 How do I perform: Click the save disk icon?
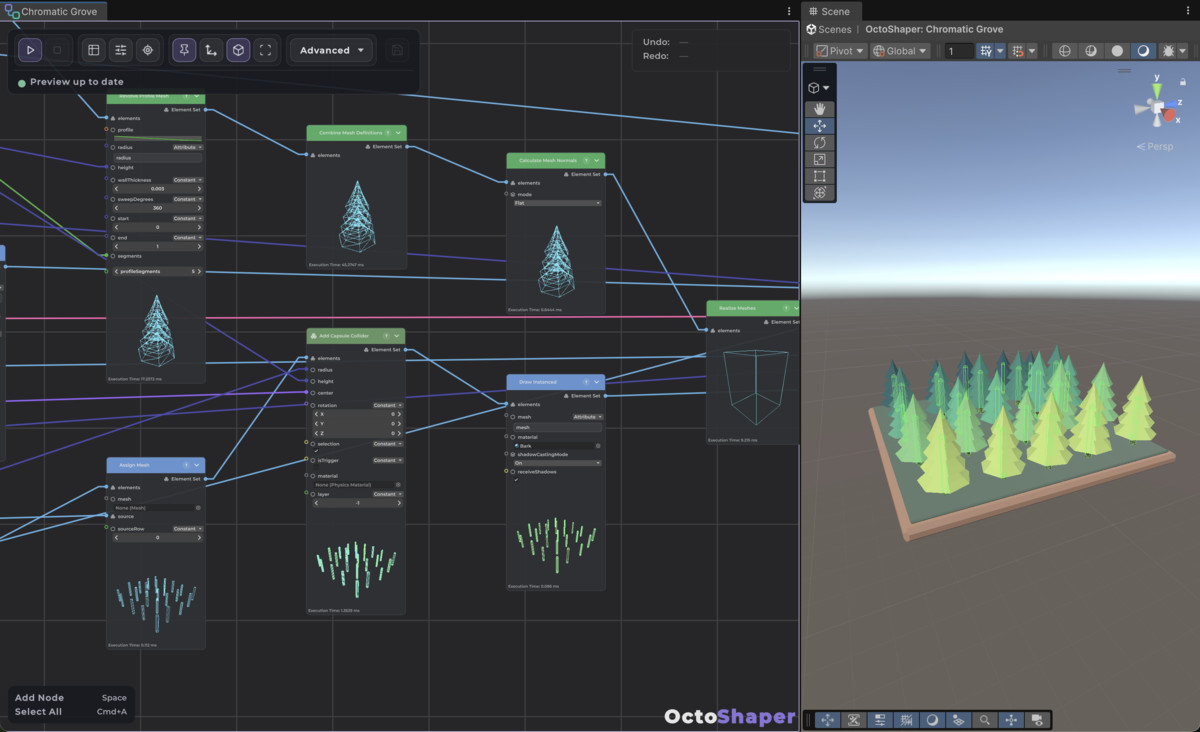point(397,50)
